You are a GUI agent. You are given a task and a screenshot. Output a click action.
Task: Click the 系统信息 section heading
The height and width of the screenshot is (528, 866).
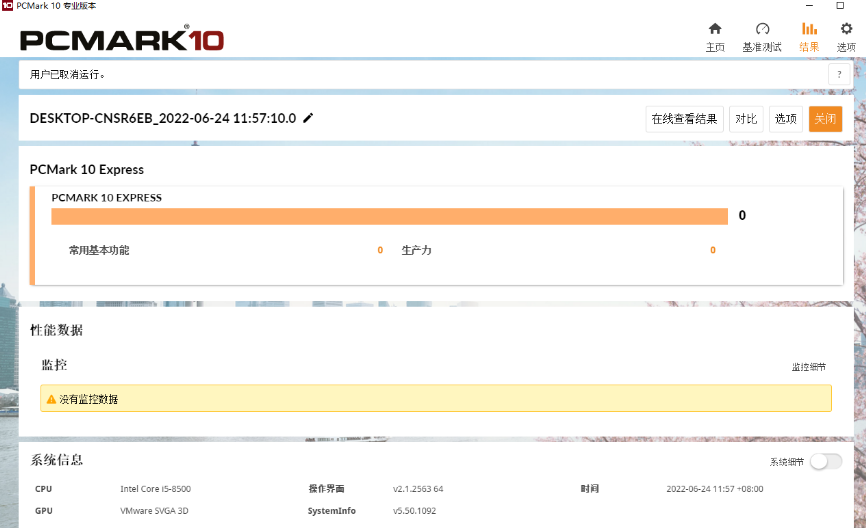coord(56,460)
